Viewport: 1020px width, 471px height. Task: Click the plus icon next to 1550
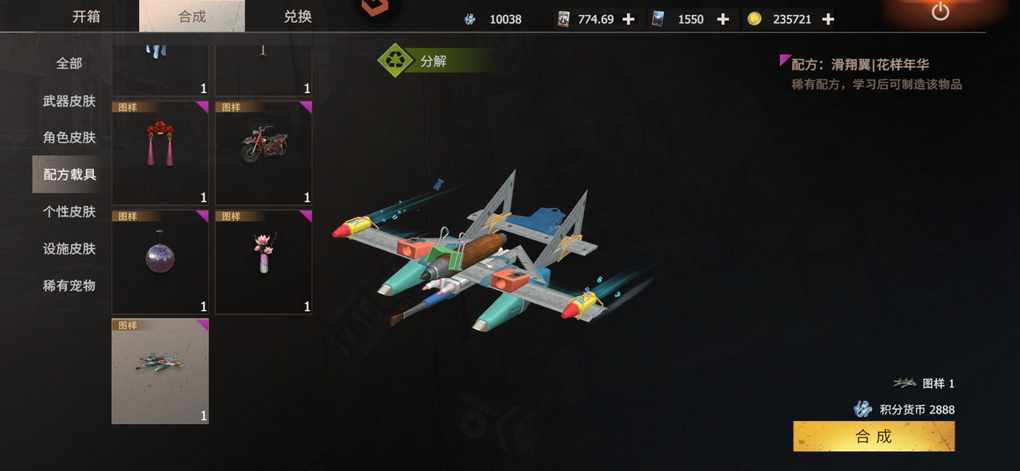click(723, 19)
